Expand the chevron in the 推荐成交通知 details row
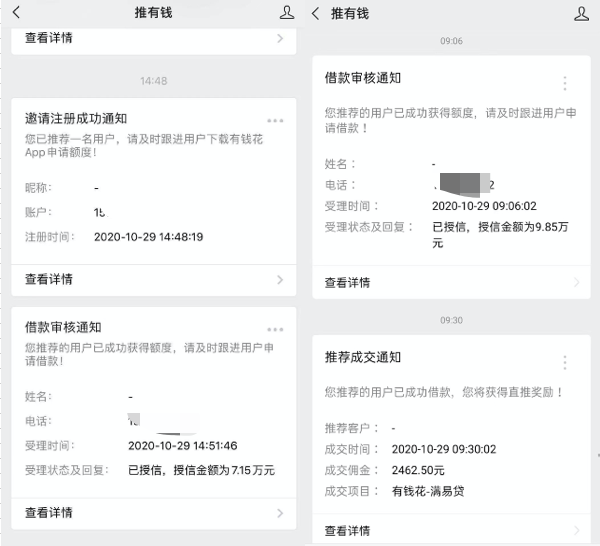The image size is (600, 546). click(x=577, y=531)
